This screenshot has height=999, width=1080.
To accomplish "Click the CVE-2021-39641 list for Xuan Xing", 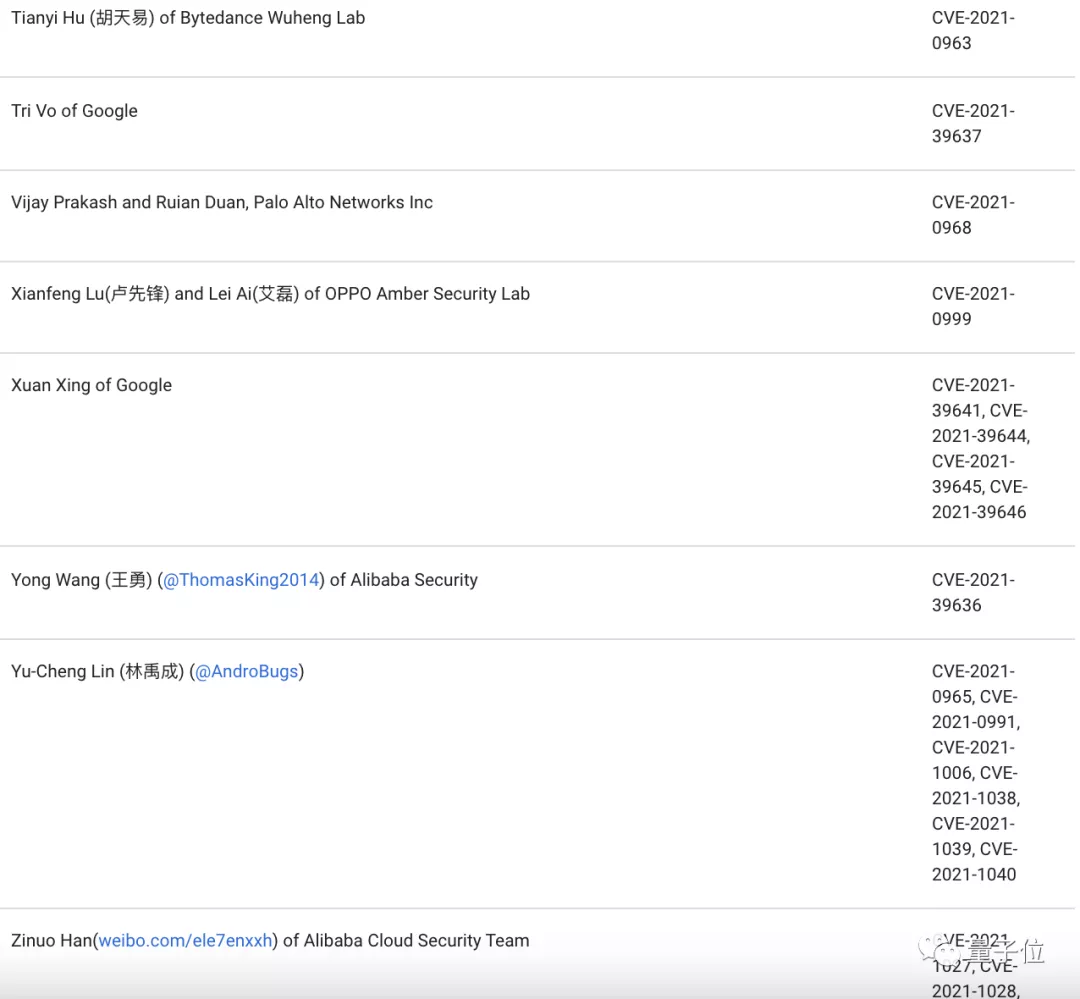I will click(x=979, y=448).
